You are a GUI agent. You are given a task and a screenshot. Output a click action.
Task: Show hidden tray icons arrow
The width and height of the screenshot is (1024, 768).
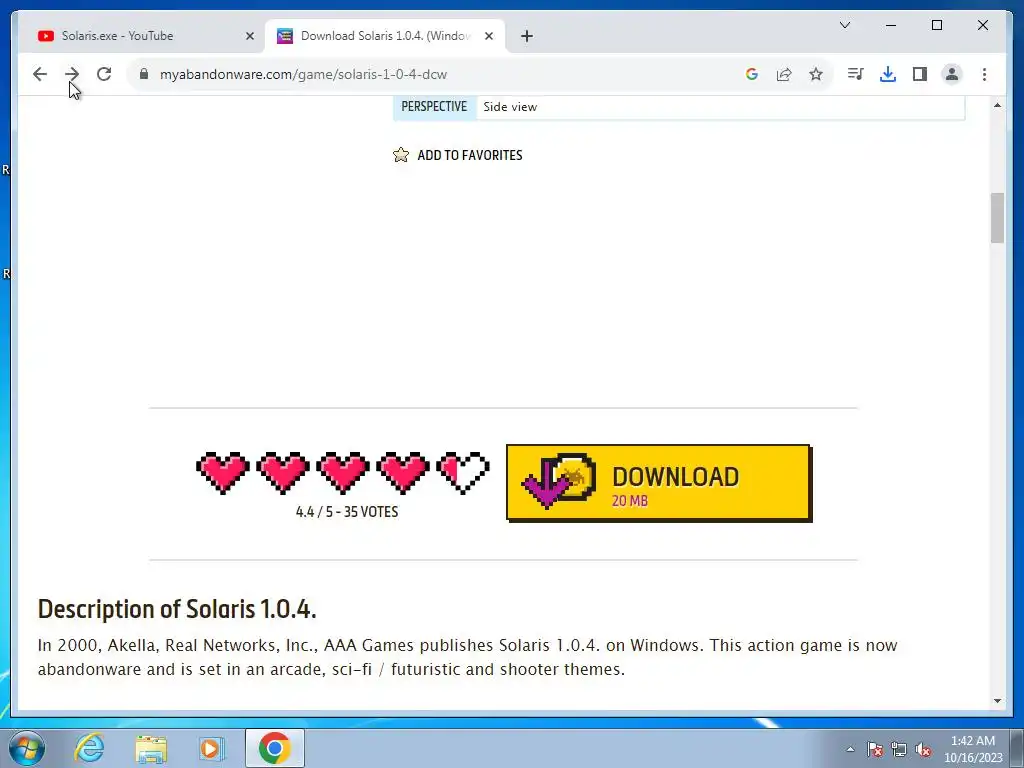point(850,749)
